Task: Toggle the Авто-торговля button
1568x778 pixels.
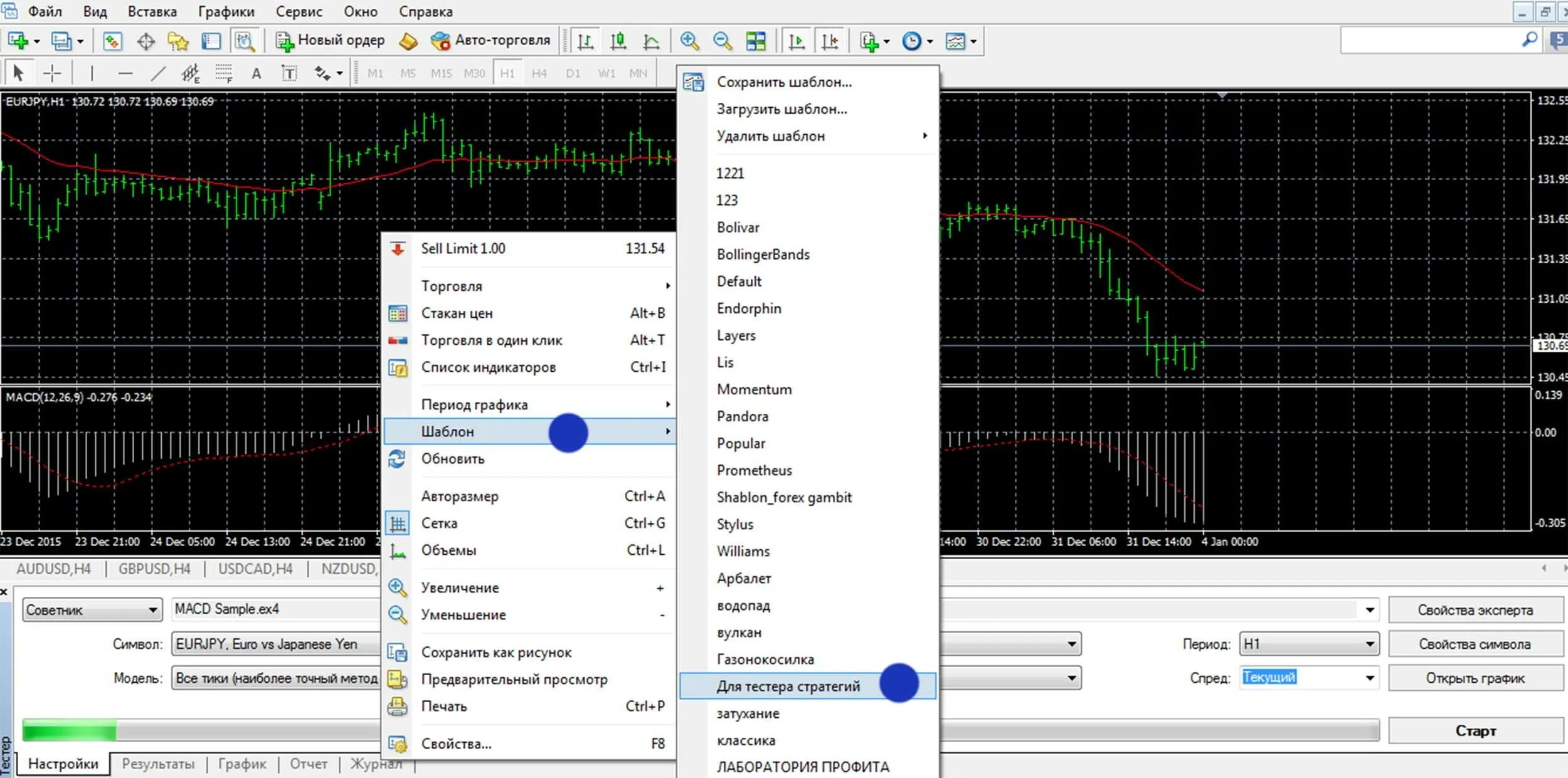Action: point(490,41)
